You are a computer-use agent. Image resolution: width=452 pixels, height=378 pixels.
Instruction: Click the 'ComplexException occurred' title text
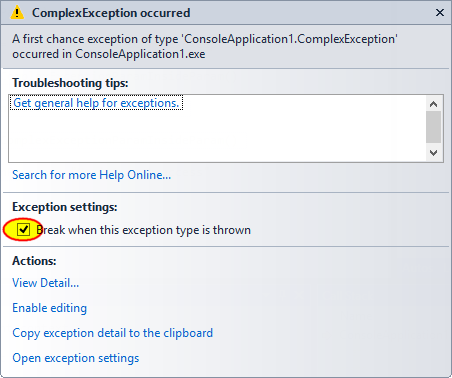(x=111, y=13)
